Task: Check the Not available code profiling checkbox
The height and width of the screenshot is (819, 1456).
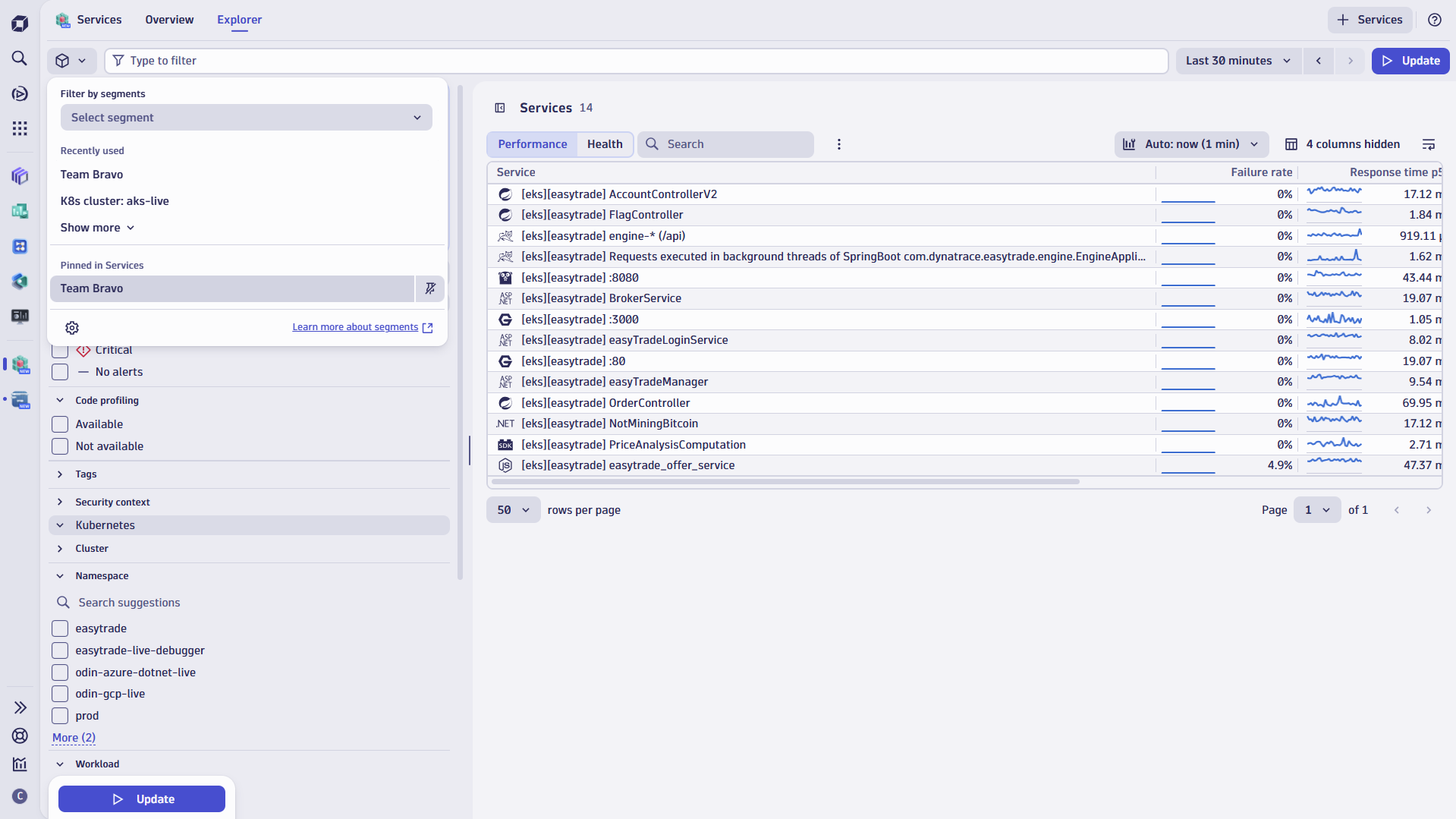Action: pyautogui.click(x=58, y=446)
